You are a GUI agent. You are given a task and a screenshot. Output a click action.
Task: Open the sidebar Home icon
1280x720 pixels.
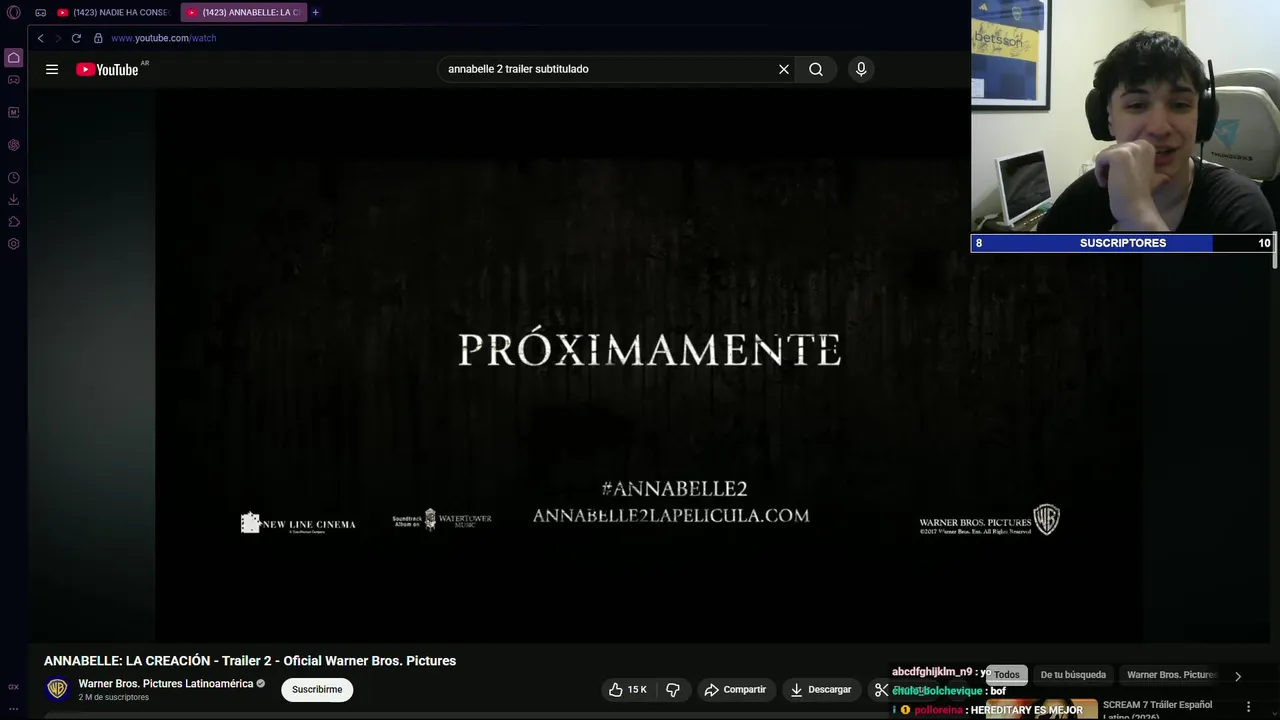click(14, 57)
